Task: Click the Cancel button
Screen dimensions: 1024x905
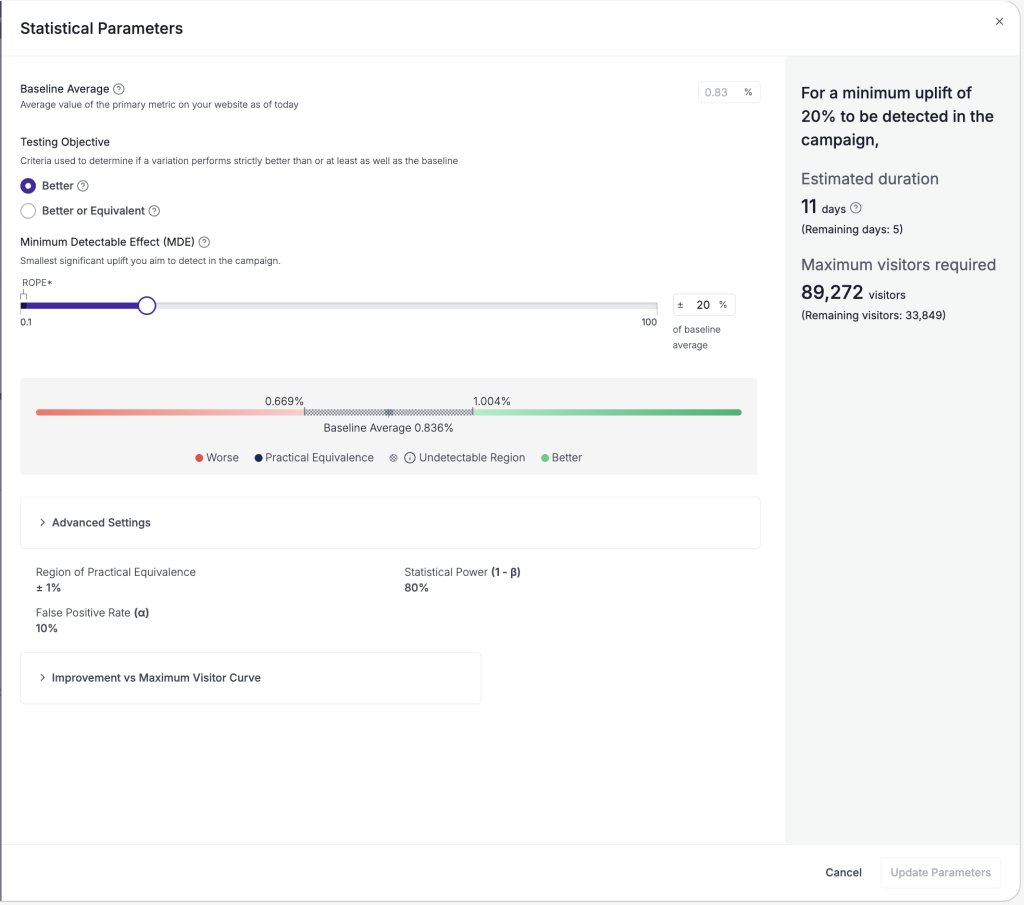Action: 843,873
